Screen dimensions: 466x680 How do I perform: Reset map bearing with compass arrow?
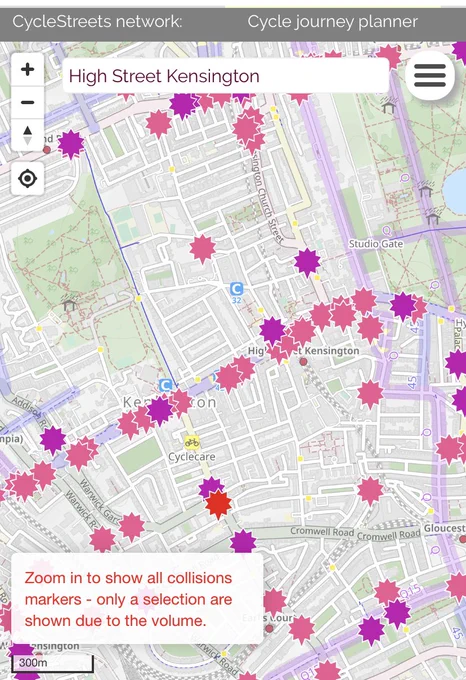(x=27, y=135)
